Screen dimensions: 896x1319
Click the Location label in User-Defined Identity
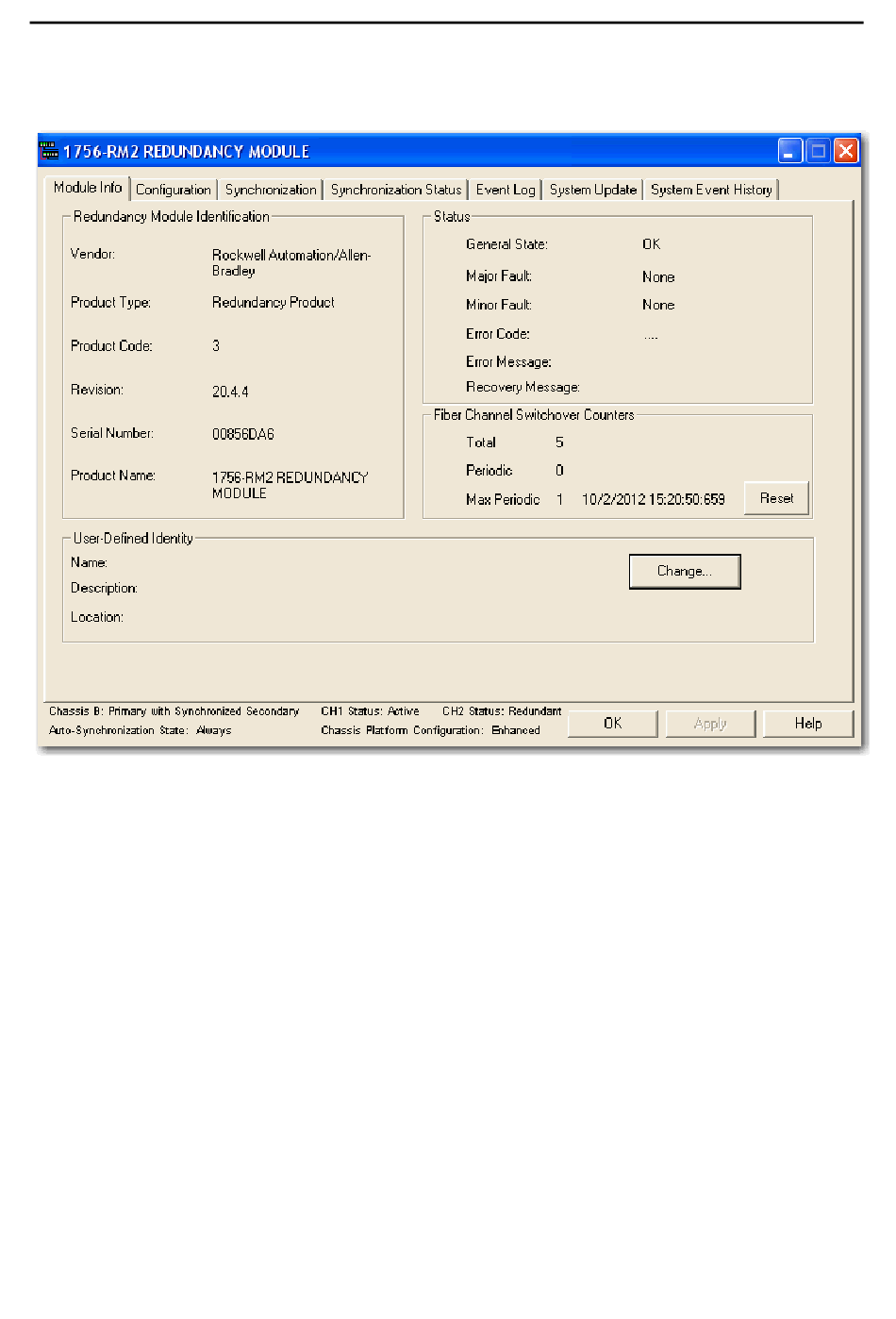[x=97, y=617]
